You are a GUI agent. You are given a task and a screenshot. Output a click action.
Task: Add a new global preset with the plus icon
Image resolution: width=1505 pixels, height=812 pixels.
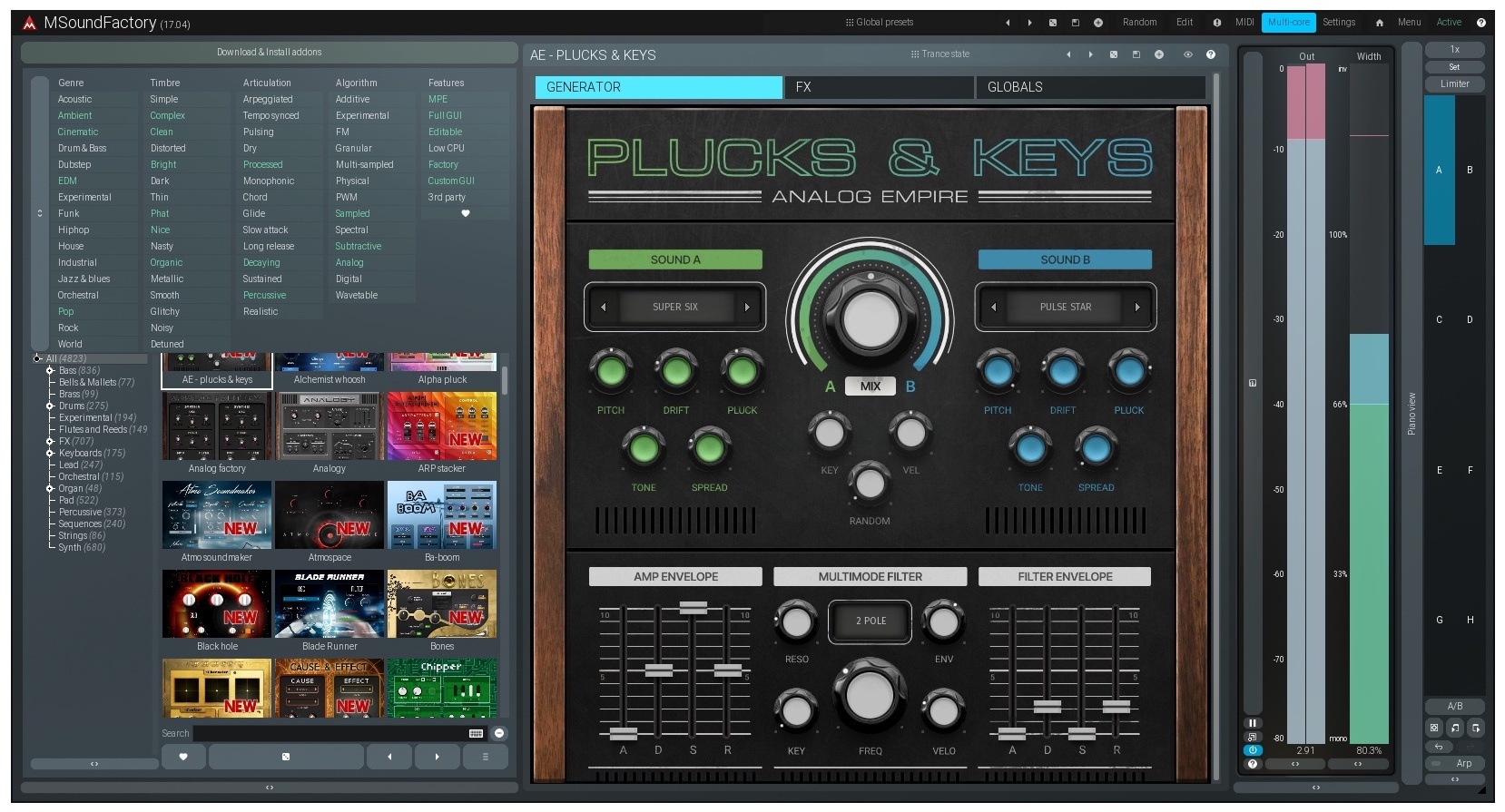click(x=1098, y=23)
